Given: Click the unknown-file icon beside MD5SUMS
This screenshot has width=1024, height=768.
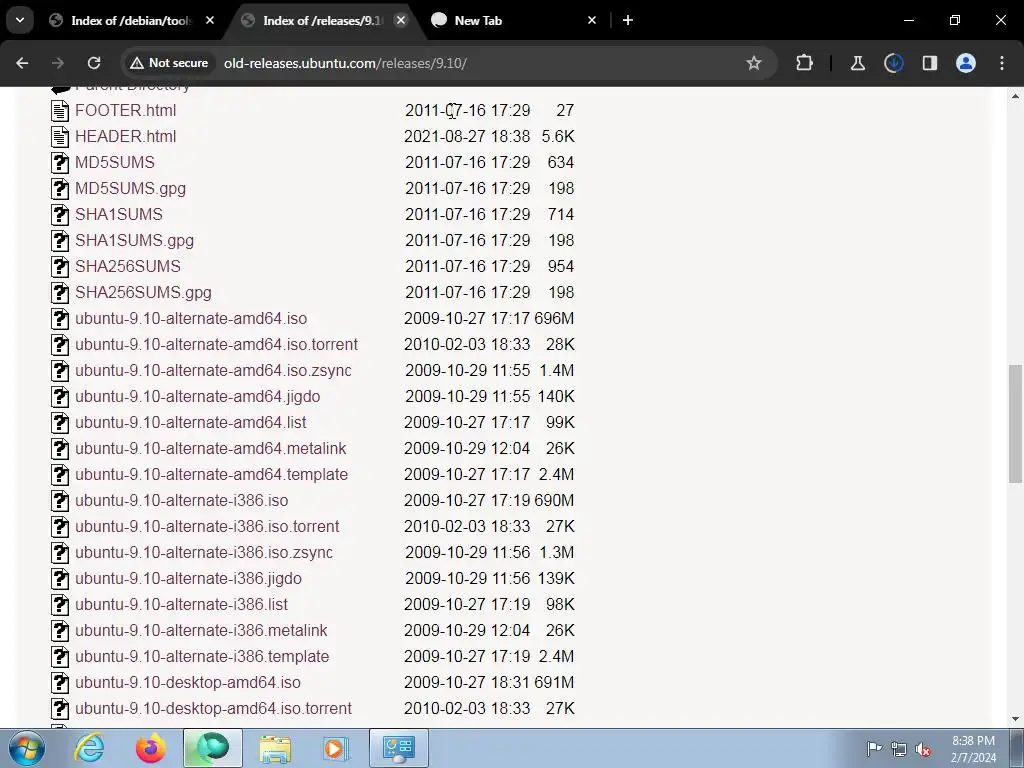Looking at the screenshot, I should point(60,163).
